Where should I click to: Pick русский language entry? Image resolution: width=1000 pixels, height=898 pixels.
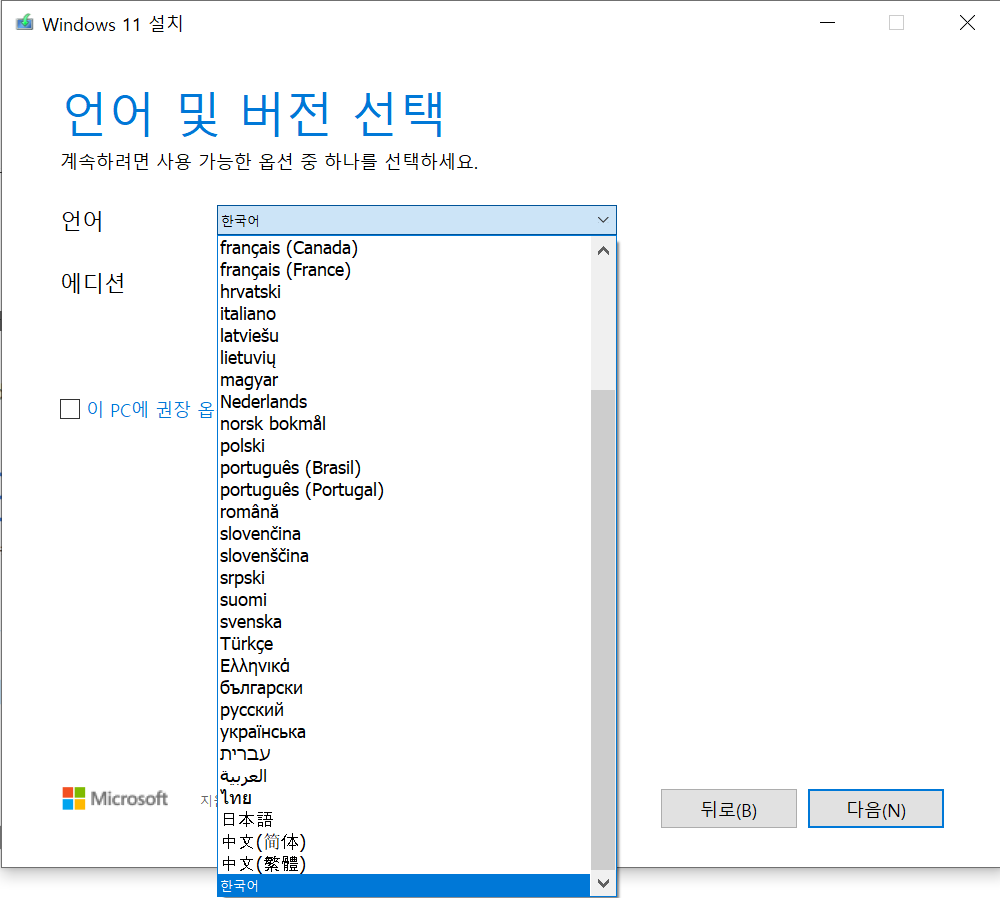(404, 710)
